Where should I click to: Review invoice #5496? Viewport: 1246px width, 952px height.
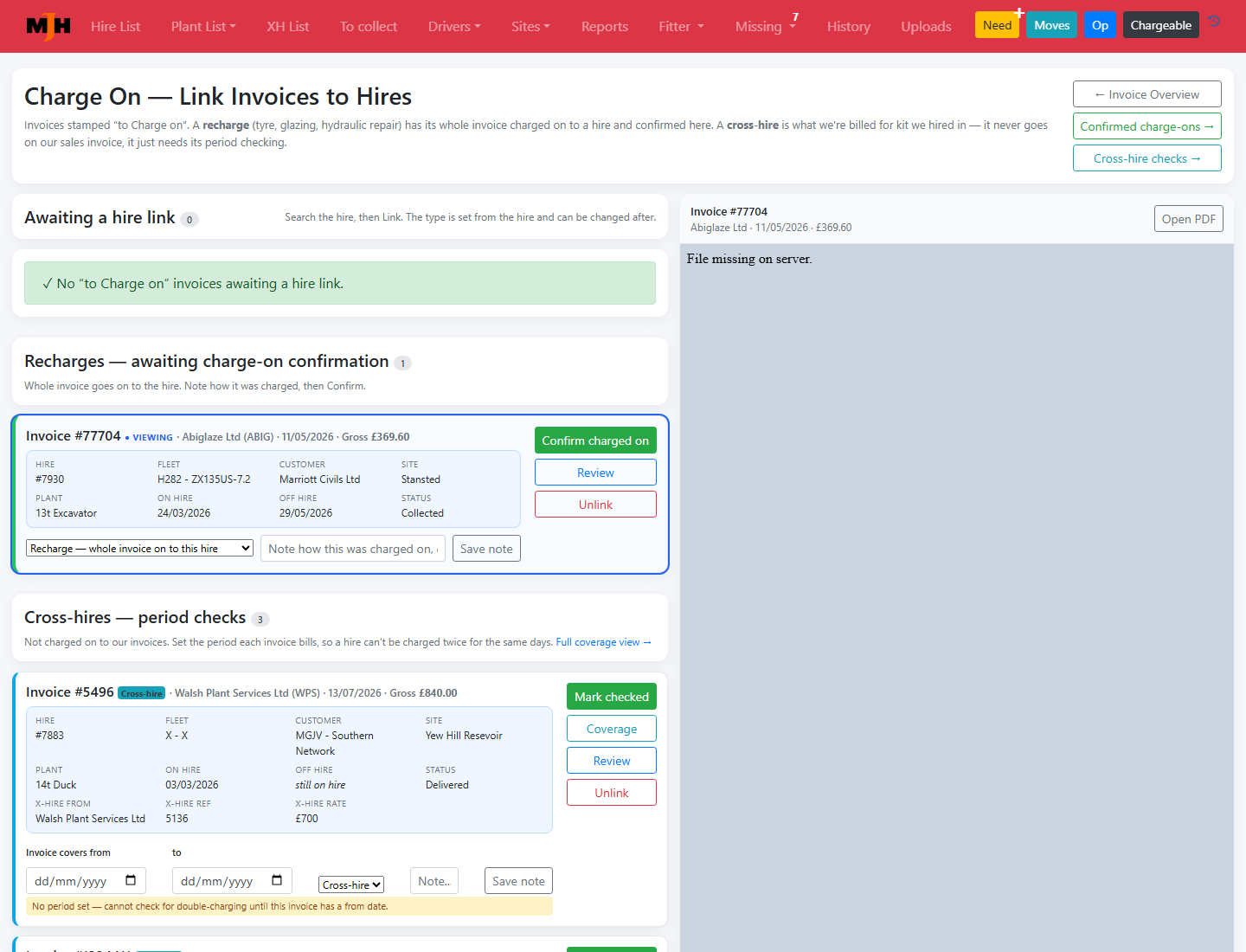point(612,761)
